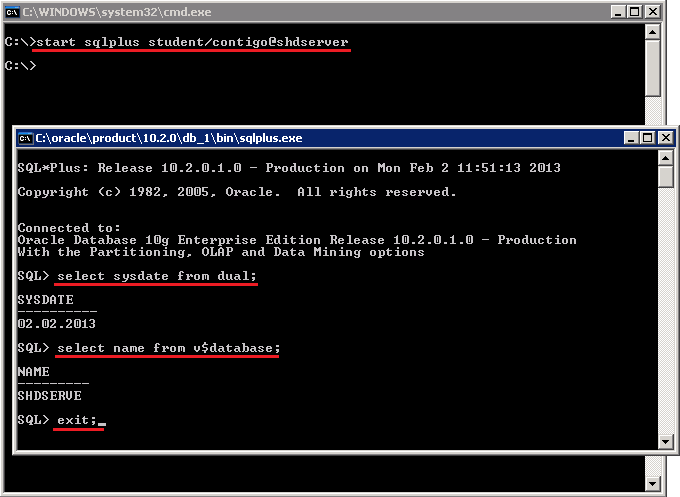Screen dimensions: 680x497
Task: Click the cmd.exe window scroll down arrow
Action: pos(653,482)
